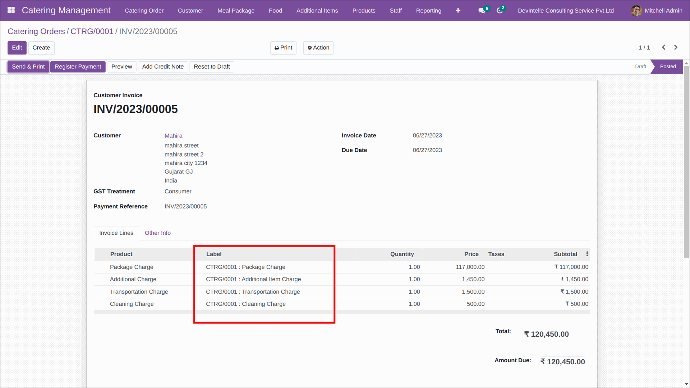This screenshot has width=690, height=388.
Task: Switch to Invoice Lines tab
Action: click(116, 233)
